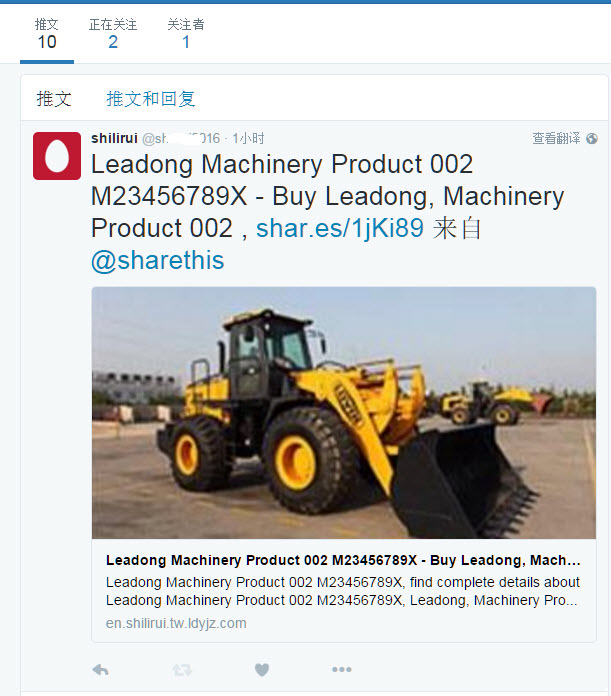Click the card's bold Leadong Machinery headline

coord(343,560)
